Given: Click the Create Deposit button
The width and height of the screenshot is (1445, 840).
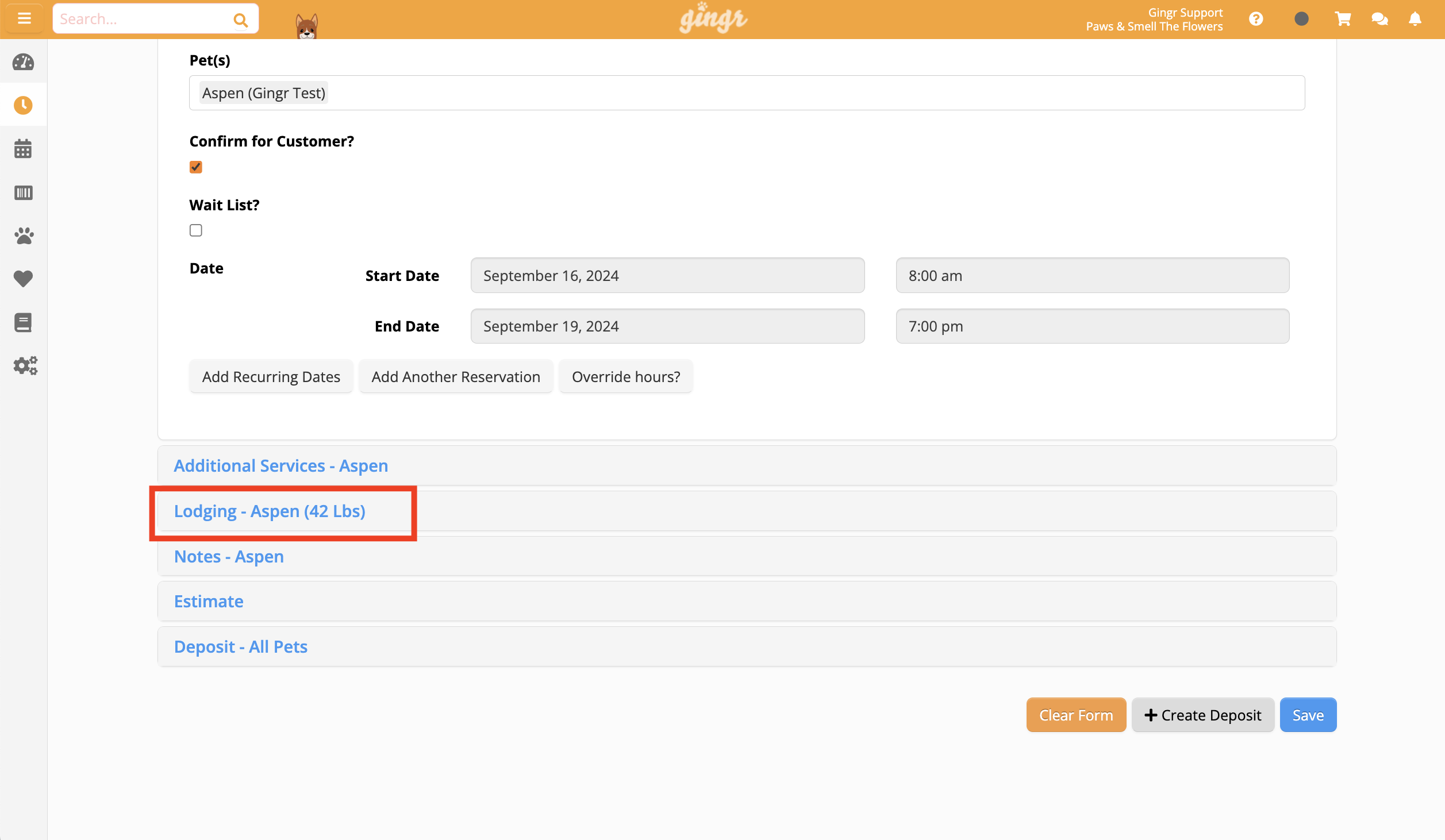Looking at the screenshot, I should click(1203, 715).
